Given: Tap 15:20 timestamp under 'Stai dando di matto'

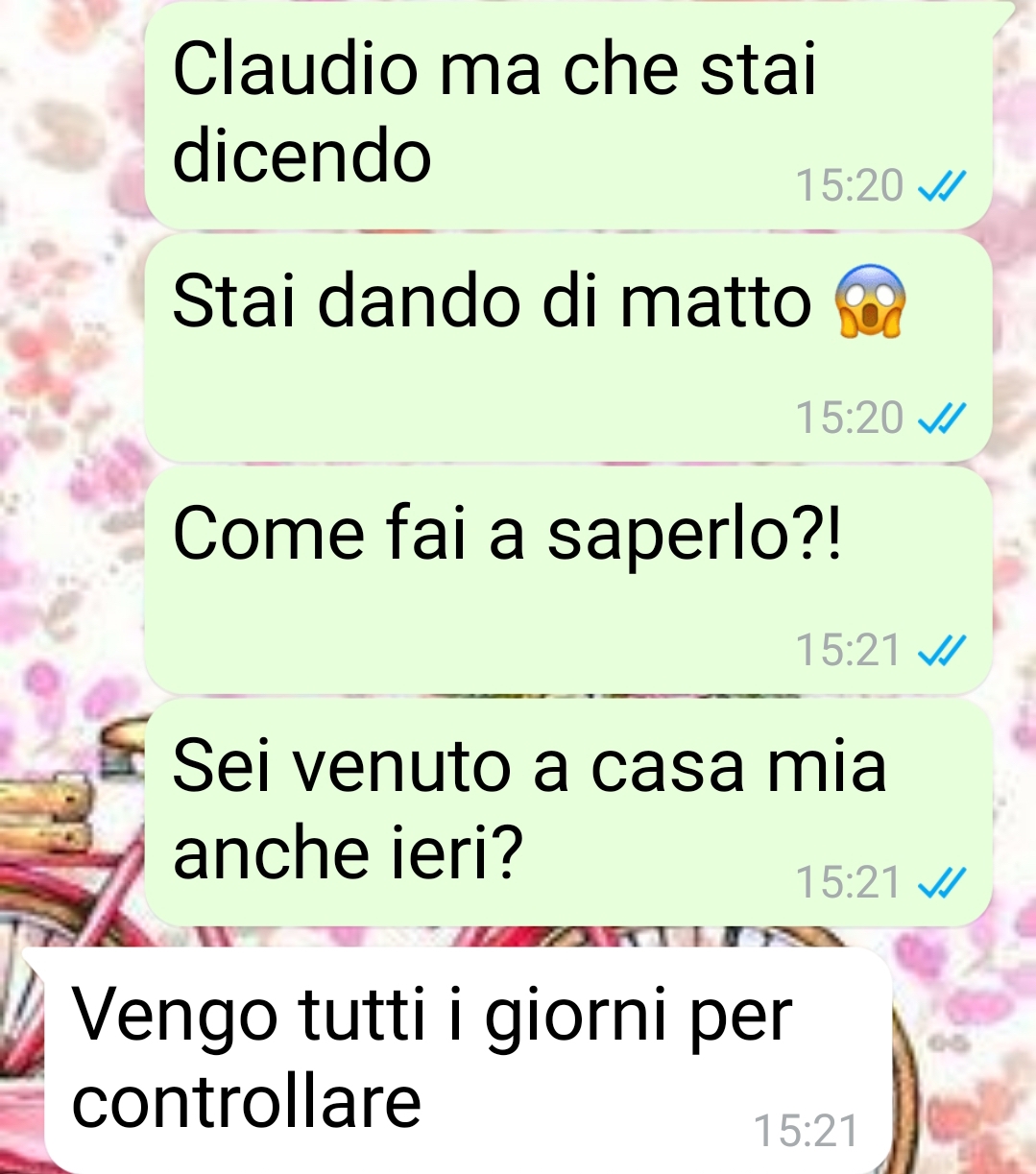Looking at the screenshot, I should click(849, 419).
